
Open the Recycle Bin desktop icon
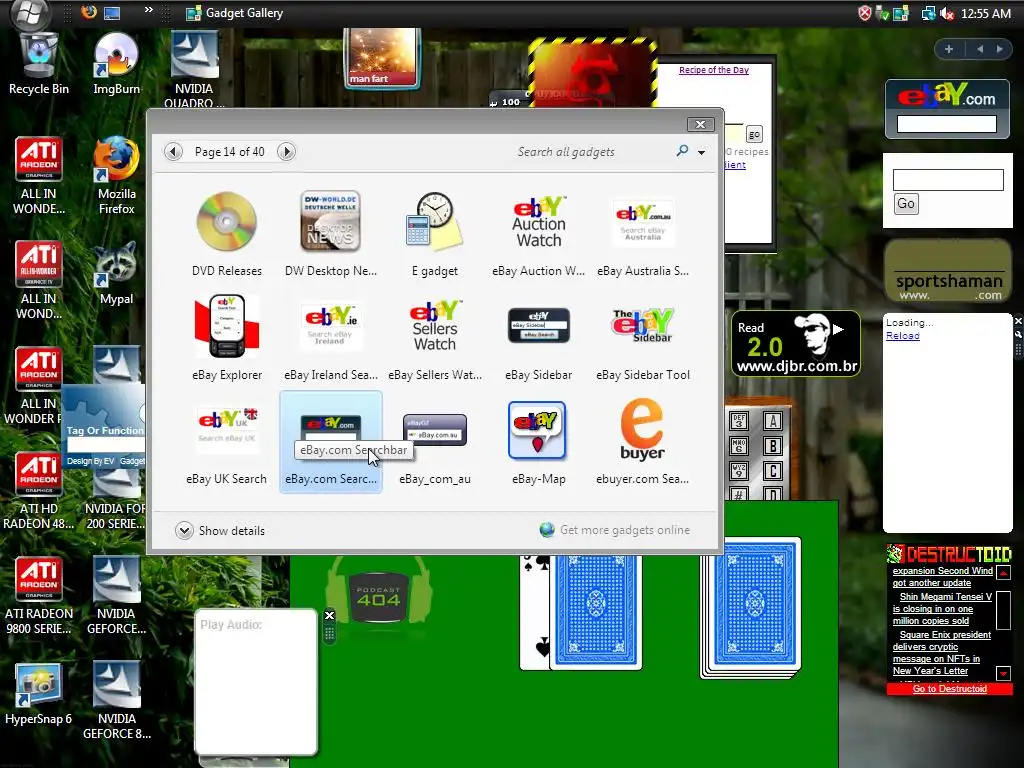pyautogui.click(x=39, y=64)
